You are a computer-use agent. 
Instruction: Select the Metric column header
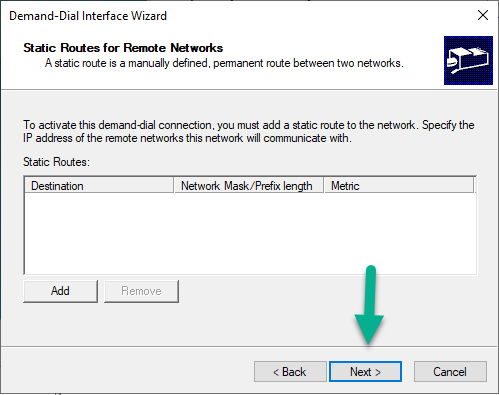[x=399, y=185]
